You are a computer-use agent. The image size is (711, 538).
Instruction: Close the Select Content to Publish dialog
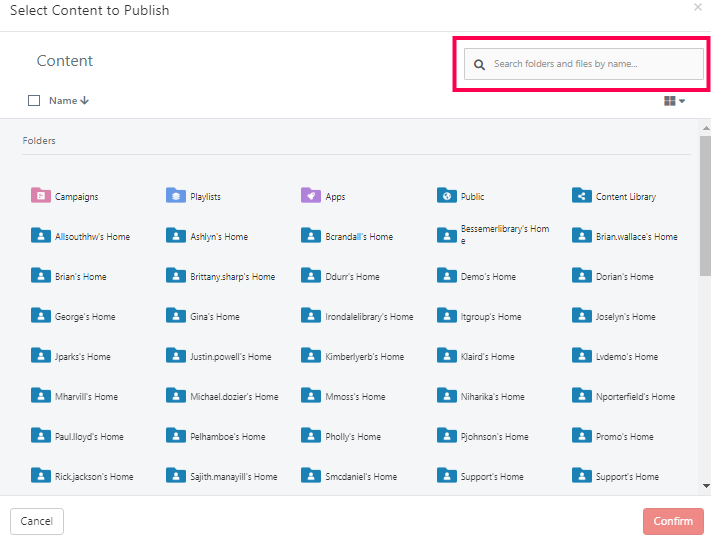698,7
